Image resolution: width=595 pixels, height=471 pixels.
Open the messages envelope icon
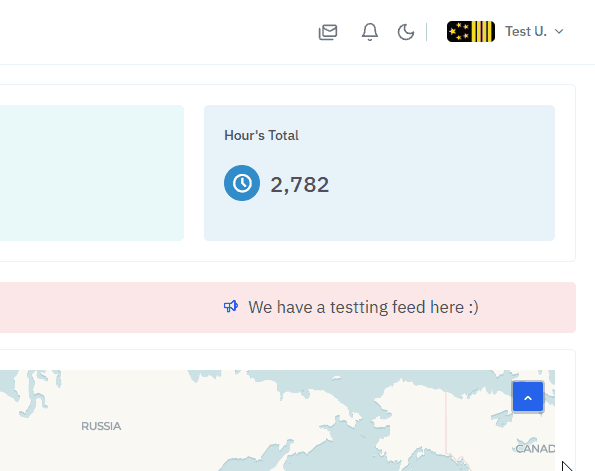[x=328, y=32]
